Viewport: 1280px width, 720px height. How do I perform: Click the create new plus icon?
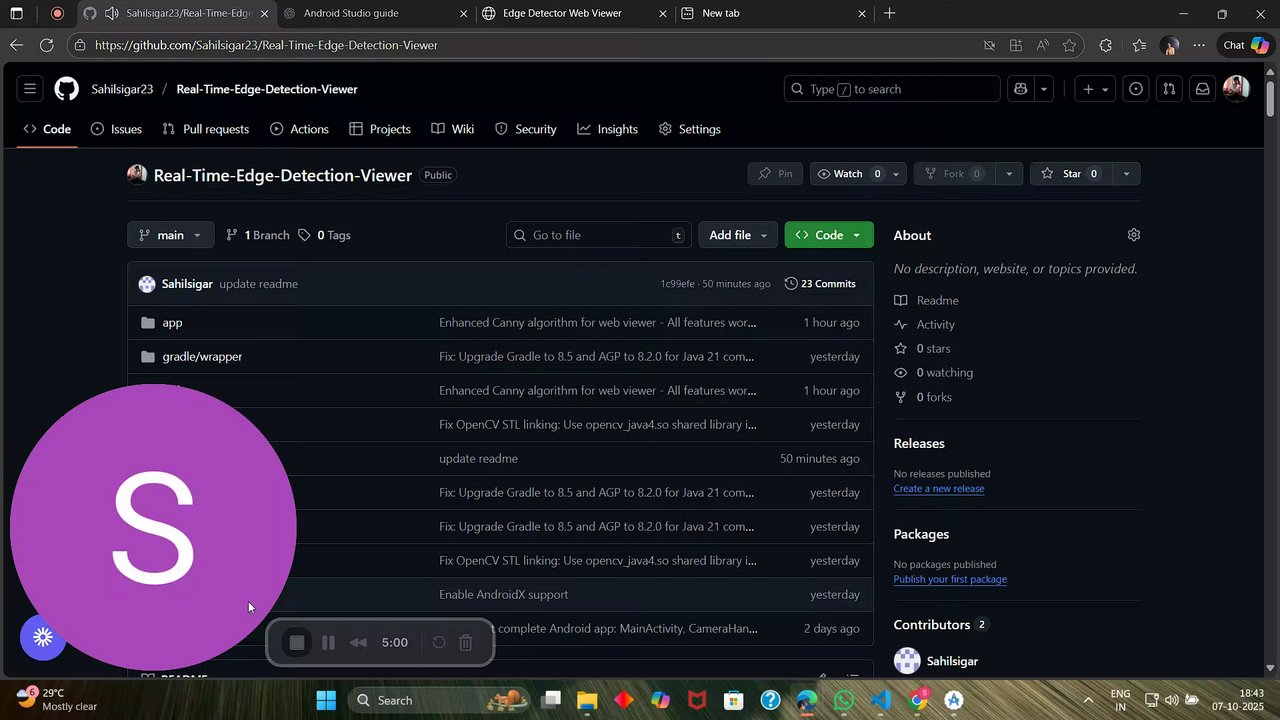point(1088,89)
